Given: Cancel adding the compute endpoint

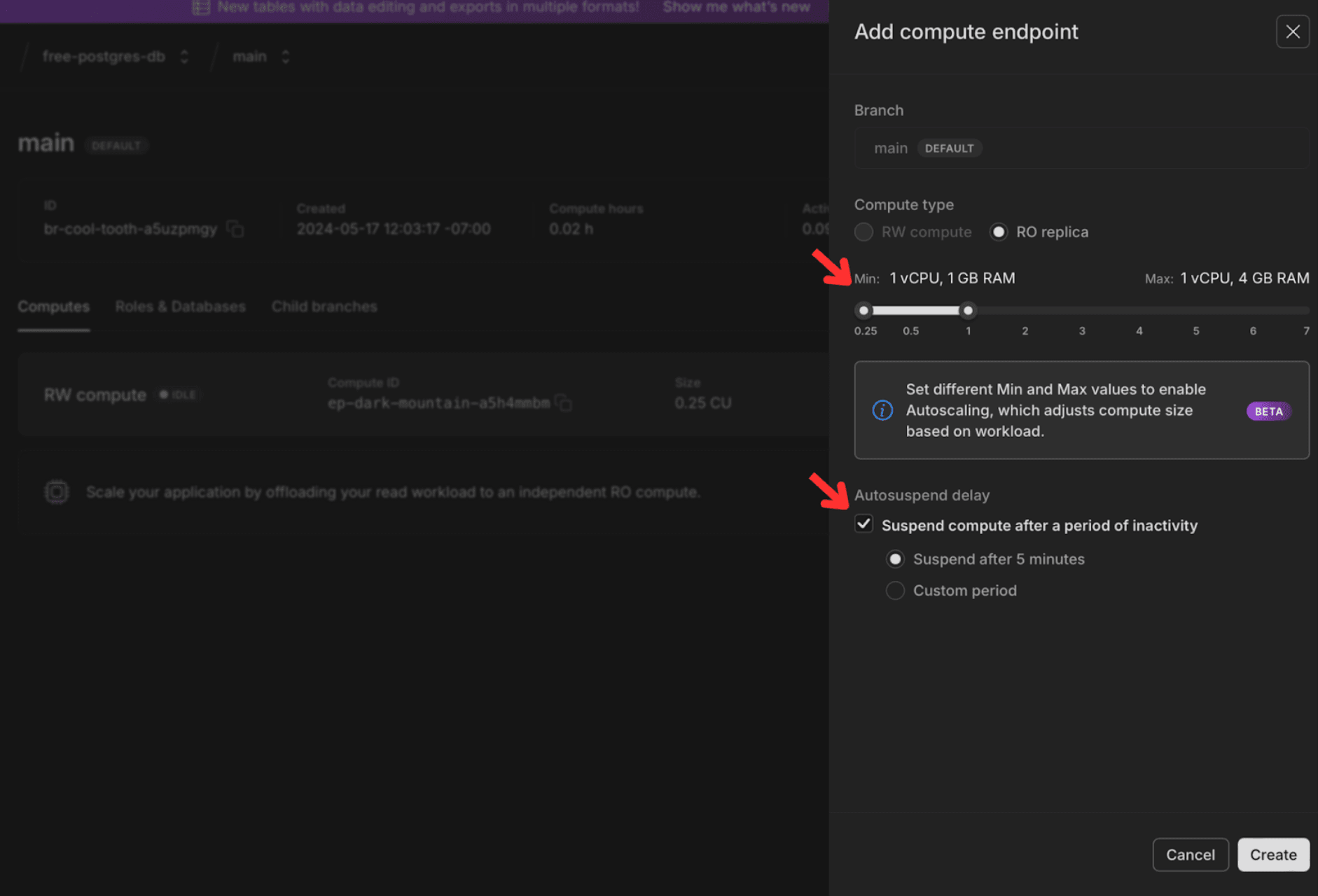Looking at the screenshot, I should 1190,855.
